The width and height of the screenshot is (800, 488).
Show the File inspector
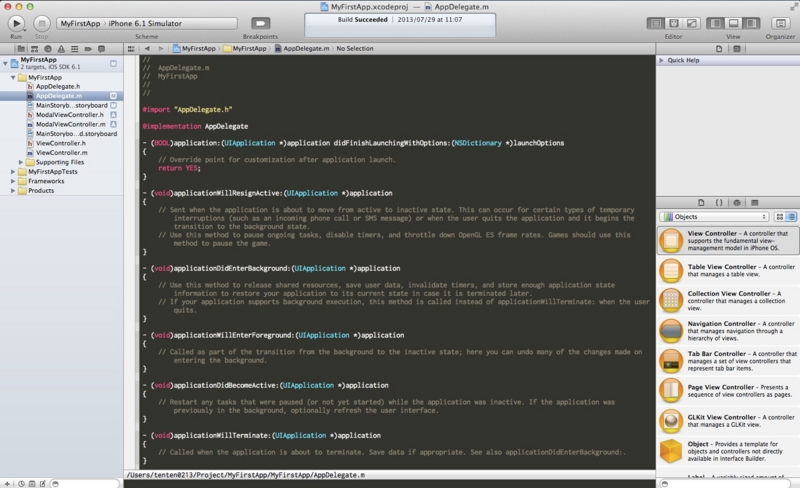coord(719,49)
